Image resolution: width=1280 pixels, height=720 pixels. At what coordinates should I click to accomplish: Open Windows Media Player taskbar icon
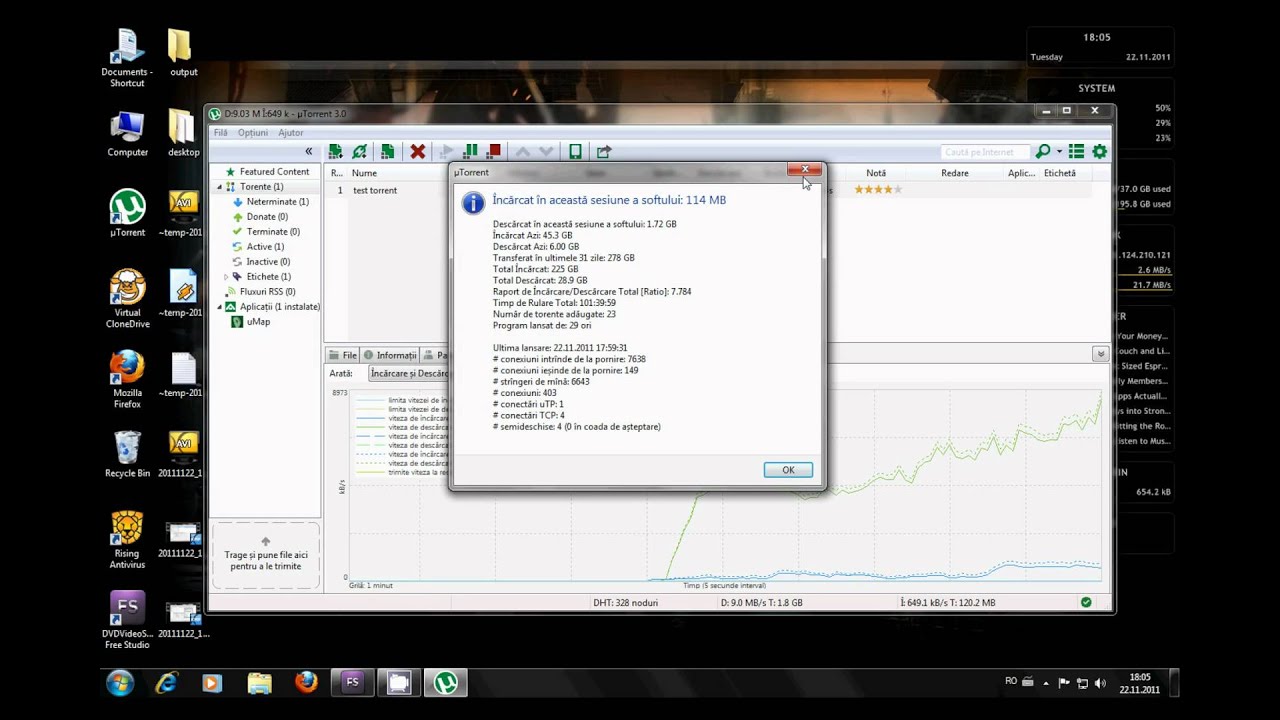pyautogui.click(x=212, y=683)
